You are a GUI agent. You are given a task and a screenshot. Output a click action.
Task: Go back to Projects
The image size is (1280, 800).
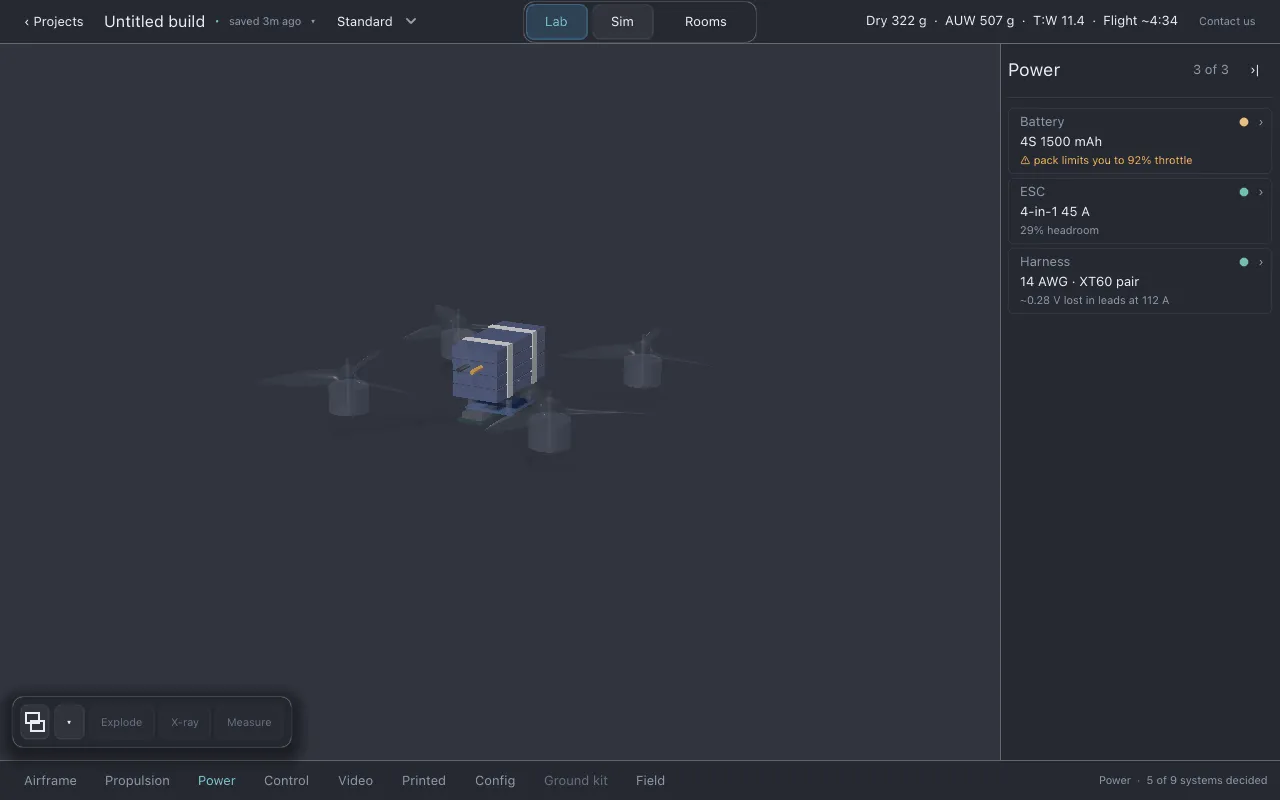point(54,21)
